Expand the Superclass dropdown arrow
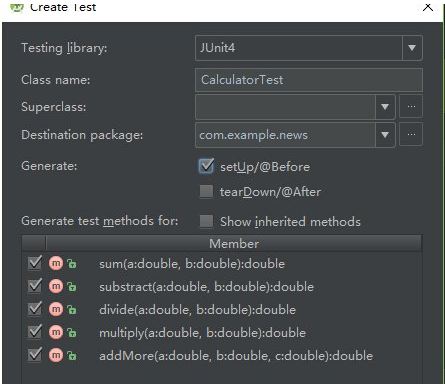This screenshot has height=384, width=445. (385, 107)
